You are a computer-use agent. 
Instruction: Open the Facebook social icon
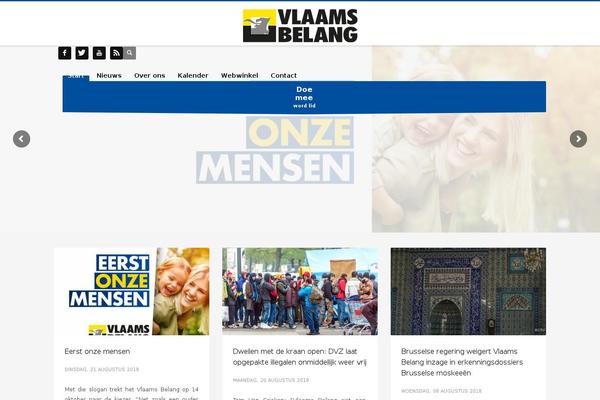[65, 53]
